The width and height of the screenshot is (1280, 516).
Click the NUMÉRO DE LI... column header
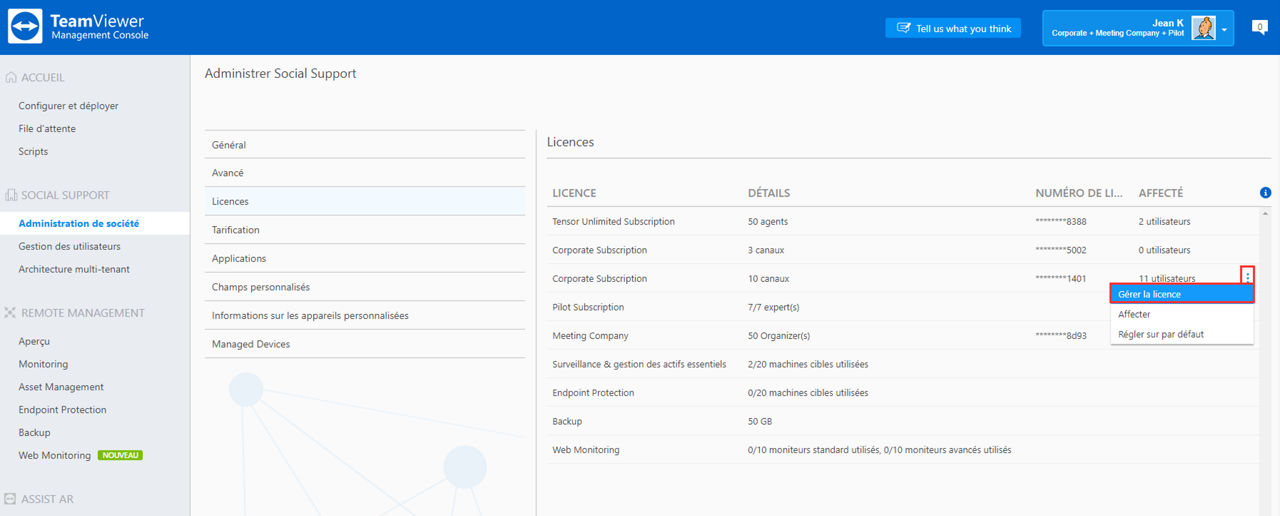[x=1079, y=193]
